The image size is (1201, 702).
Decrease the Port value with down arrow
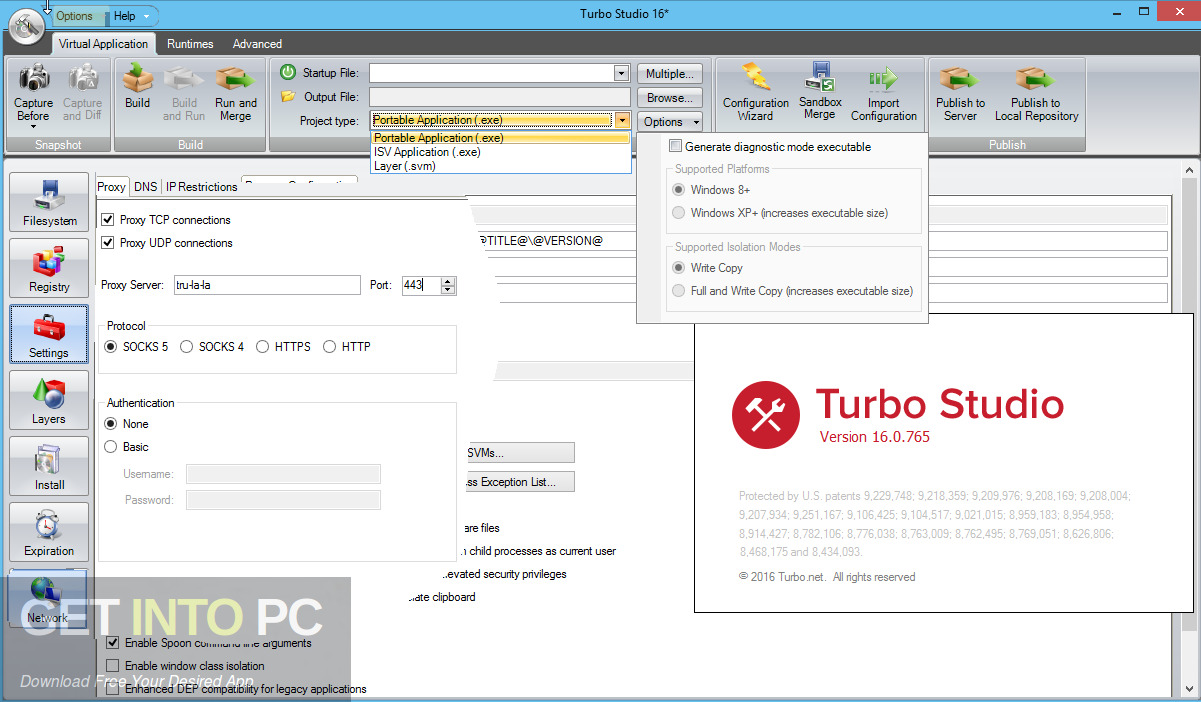pos(448,290)
